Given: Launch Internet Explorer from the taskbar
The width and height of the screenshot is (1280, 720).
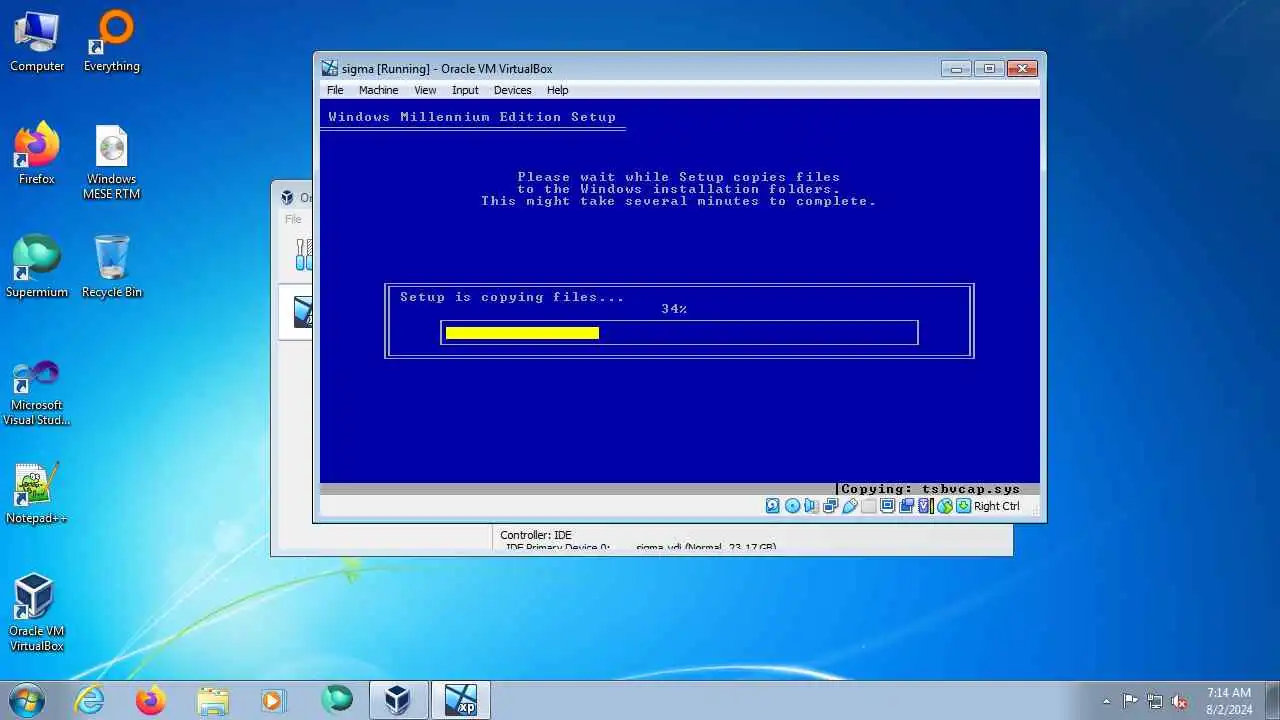Looking at the screenshot, I should point(90,700).
